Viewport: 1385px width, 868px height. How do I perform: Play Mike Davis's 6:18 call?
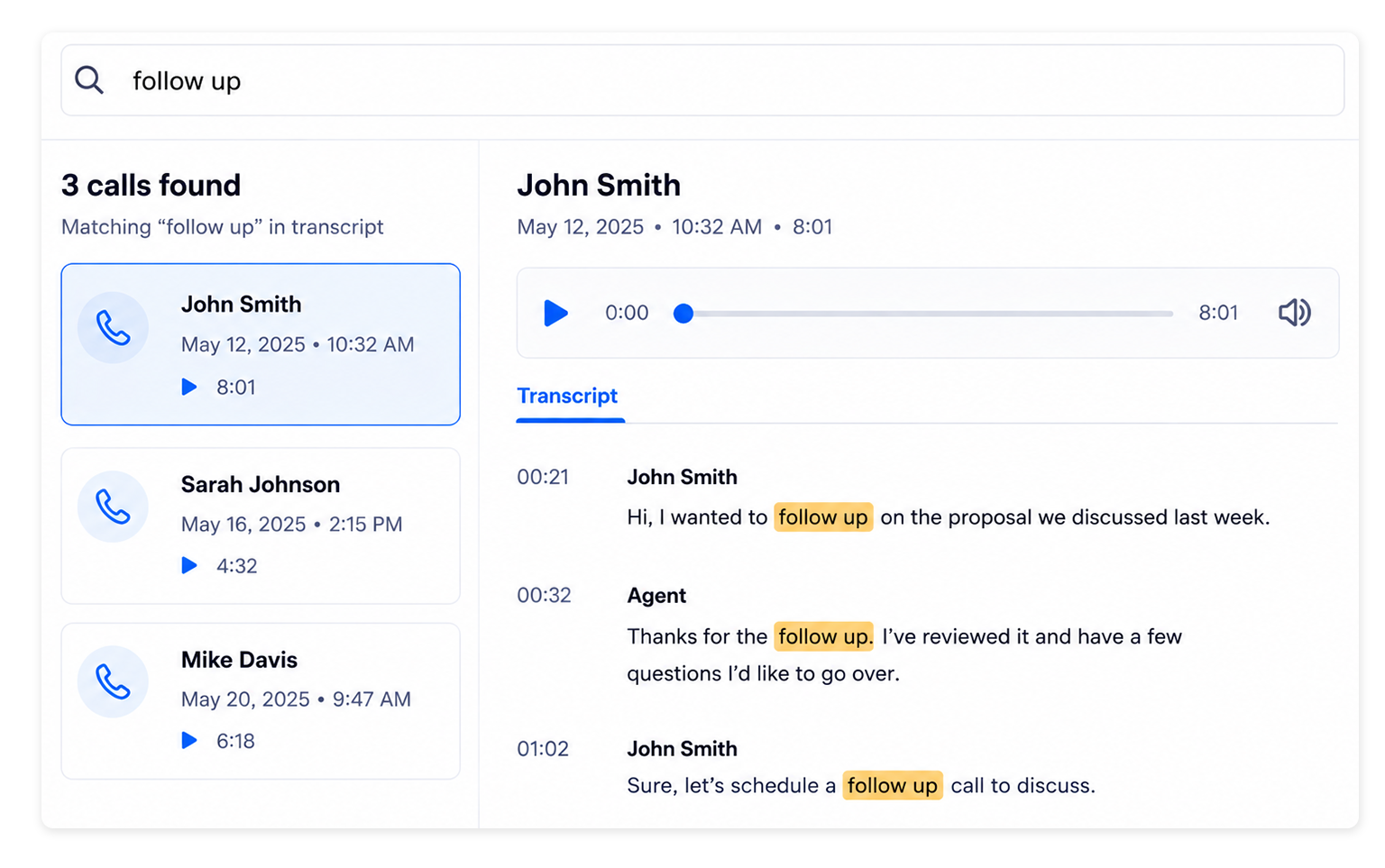(189, 740)
